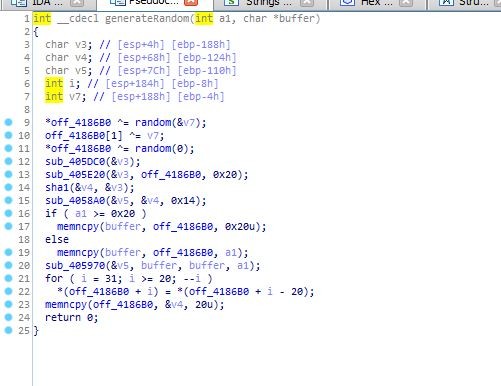Click sub_405970 on line 20

pos(75,265)
